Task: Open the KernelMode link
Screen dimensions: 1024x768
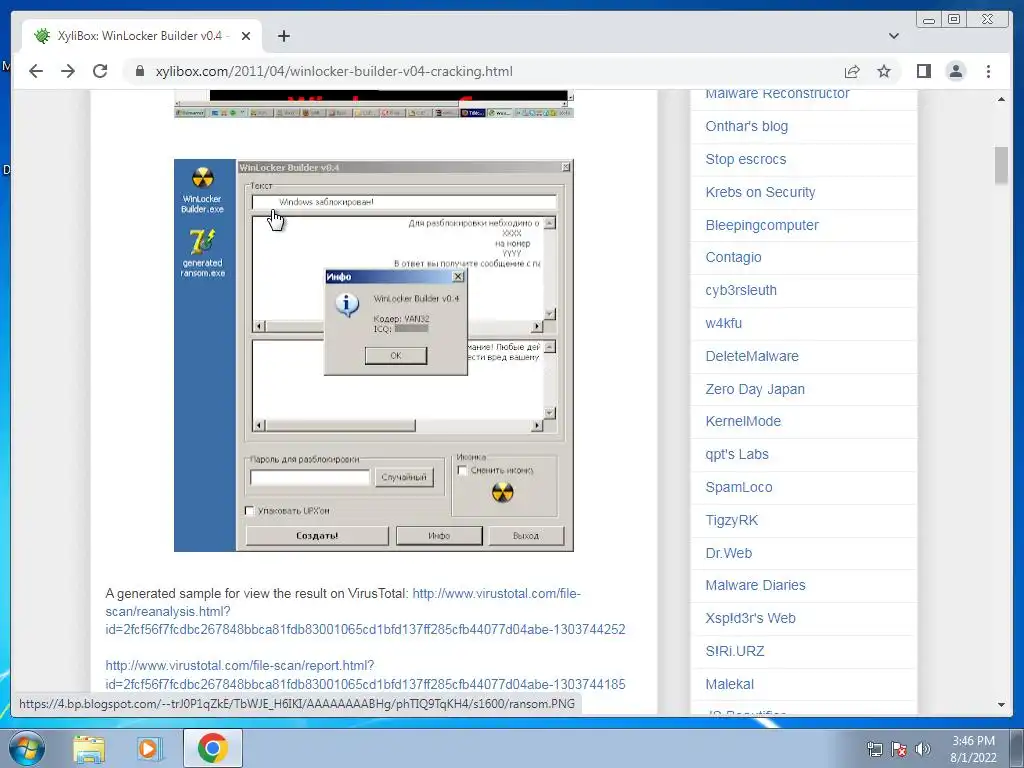Action: pos(743,421)
